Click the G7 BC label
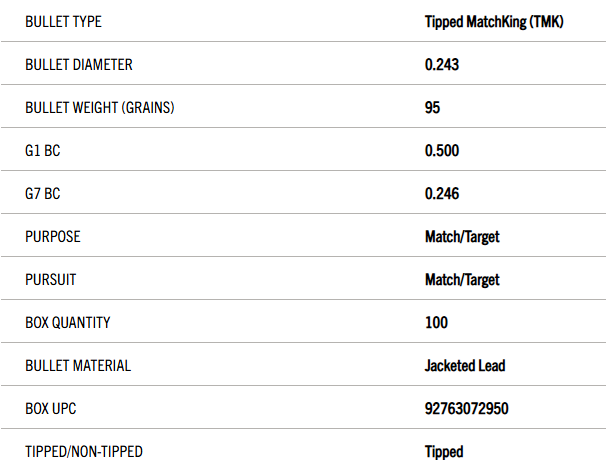Image resolution: width=606 pixels, height=471 pixels. 43,194
